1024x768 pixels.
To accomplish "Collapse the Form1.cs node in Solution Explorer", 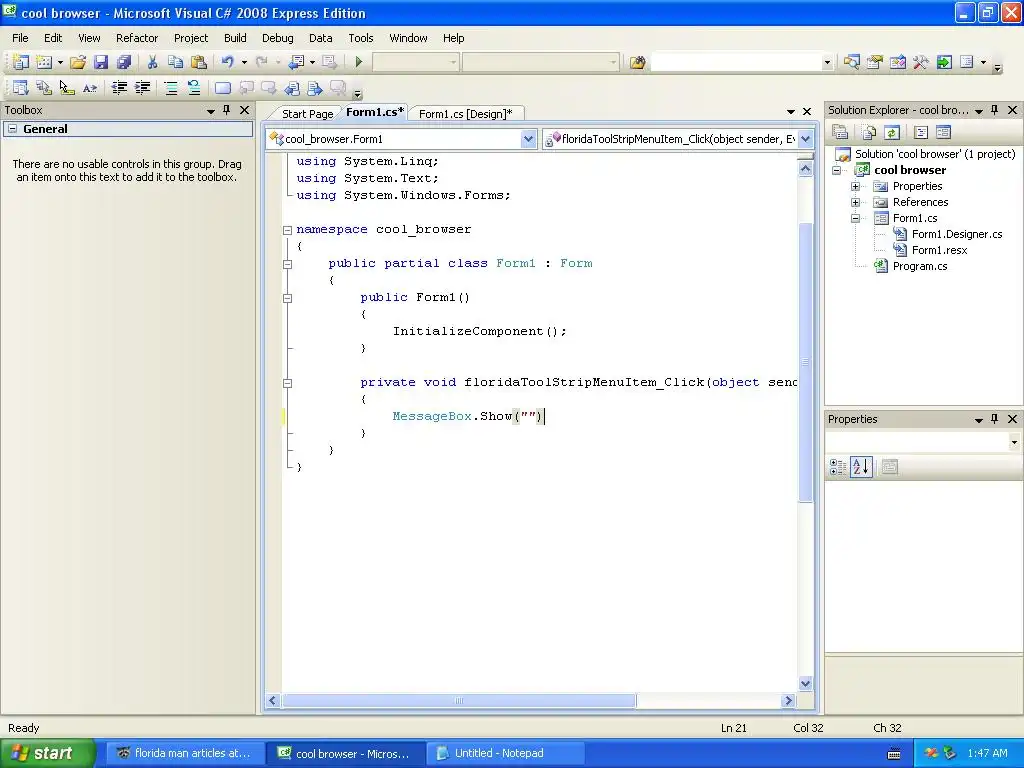I will [856, 218].
